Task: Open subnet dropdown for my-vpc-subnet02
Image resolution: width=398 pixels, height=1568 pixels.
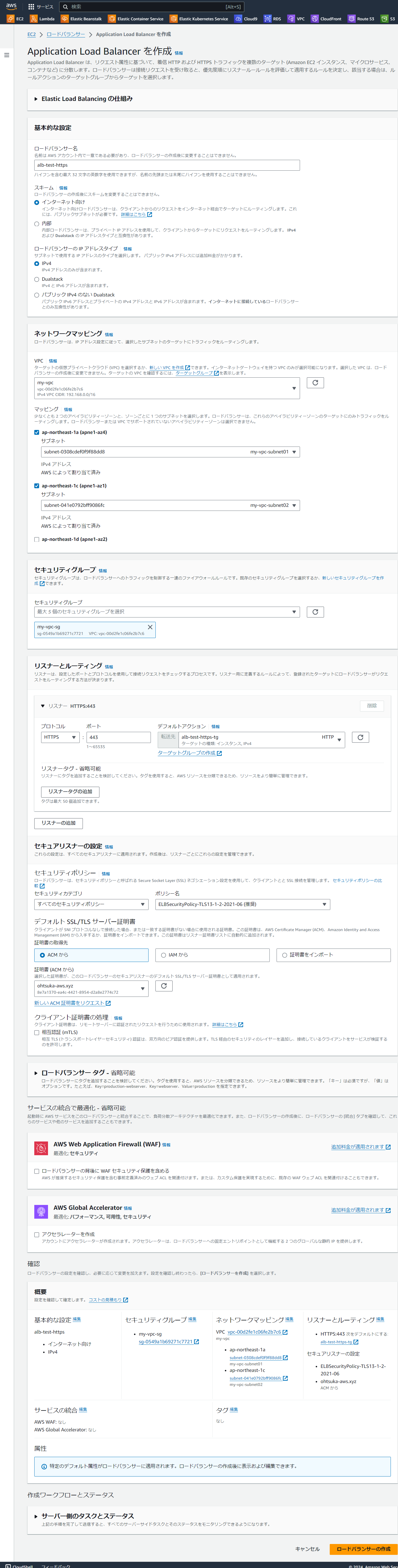Action: click(170, 505)
